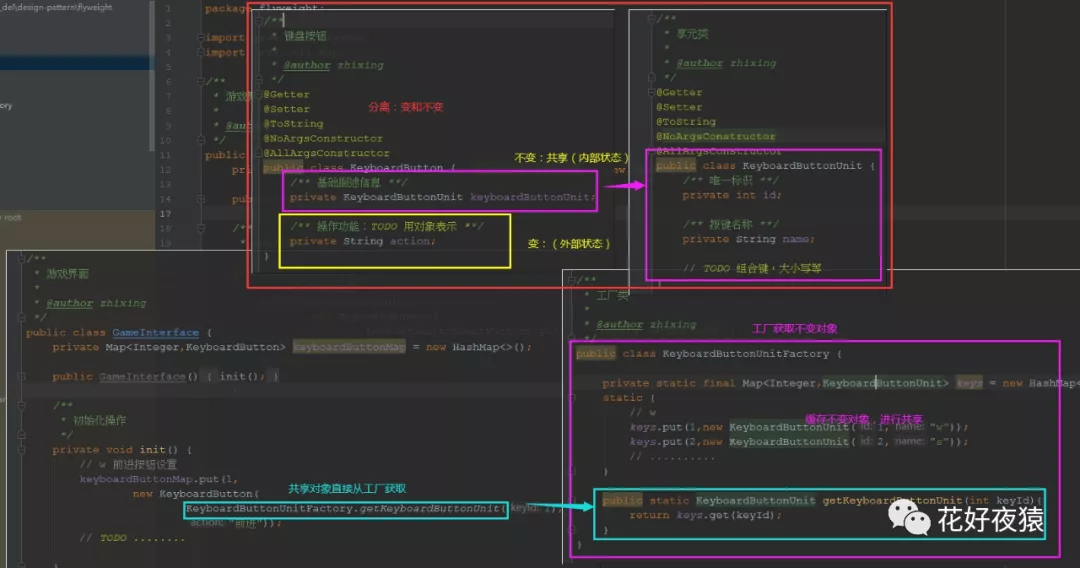Image resolution: width=1080 pixels, height=568 pixels.
Task: Click 'private void init()' declaration
Action: [x=115, y=450]
